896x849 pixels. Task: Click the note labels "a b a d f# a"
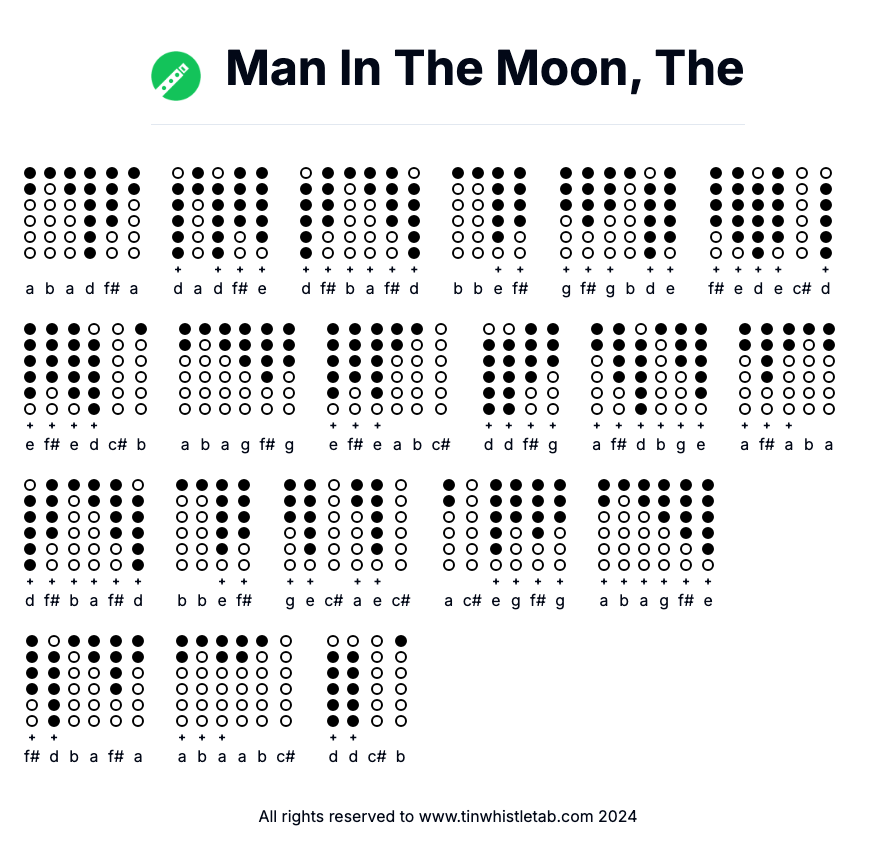pos(82,290)
